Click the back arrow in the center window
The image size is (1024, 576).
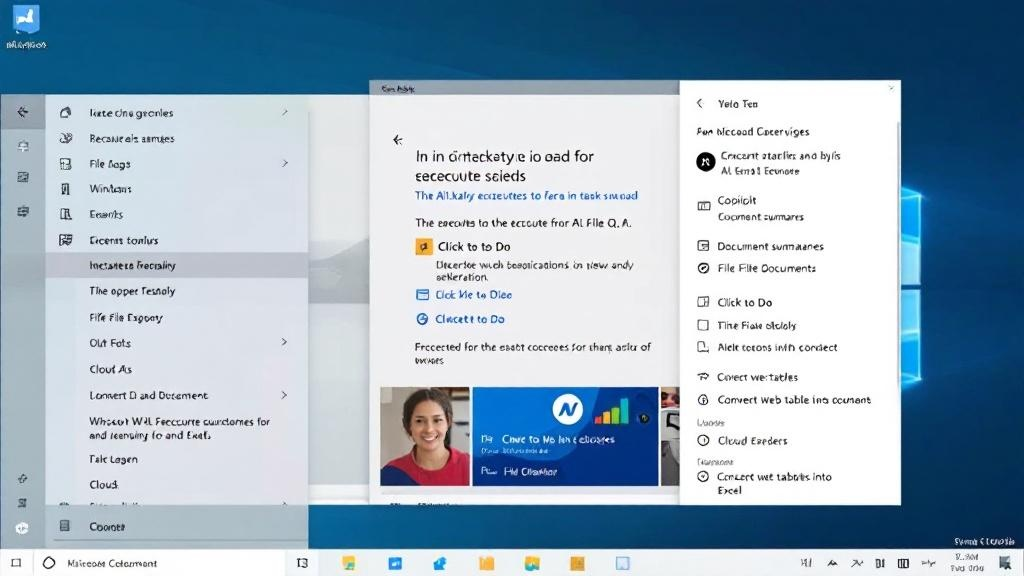397,141
